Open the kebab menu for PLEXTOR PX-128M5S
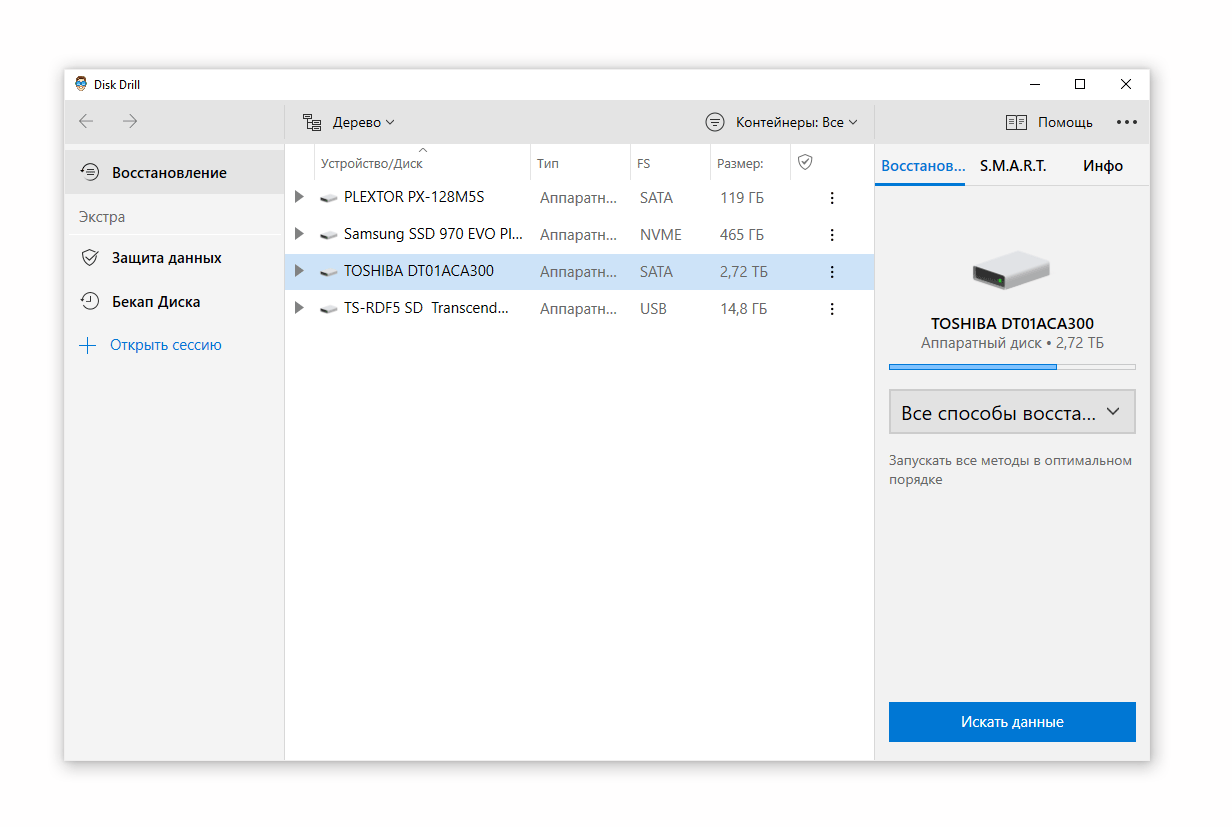The height and width of the screenshot is (827, 1232). click(x=832, y=198)
